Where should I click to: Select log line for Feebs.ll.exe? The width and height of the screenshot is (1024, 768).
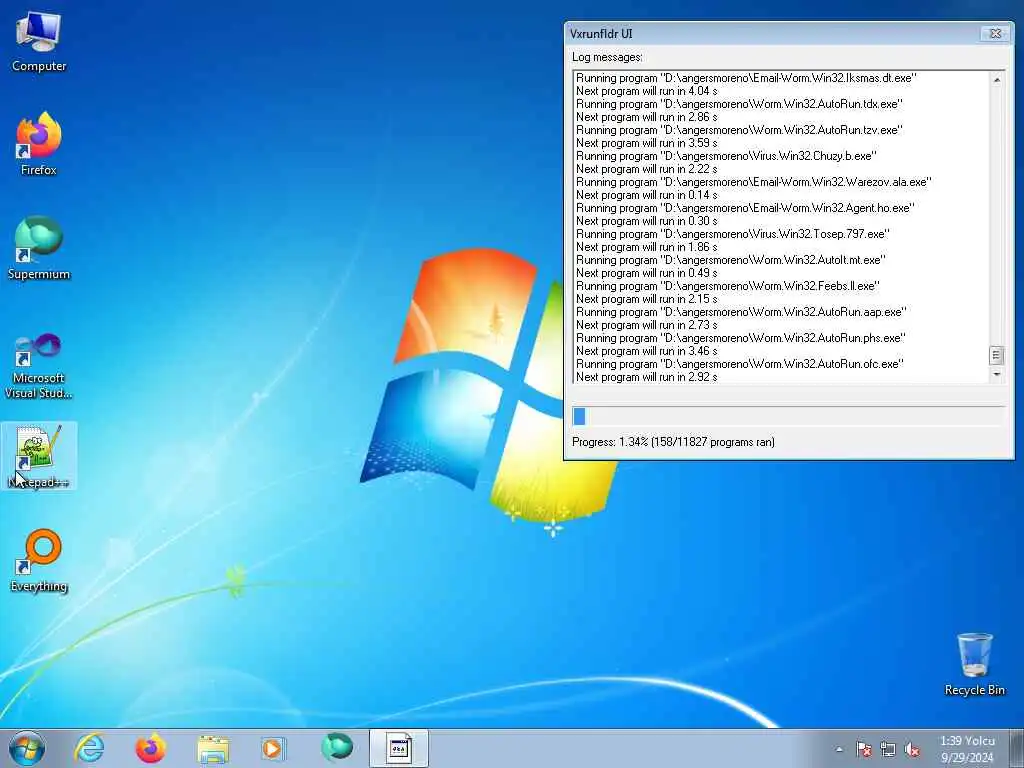point(728,286)
